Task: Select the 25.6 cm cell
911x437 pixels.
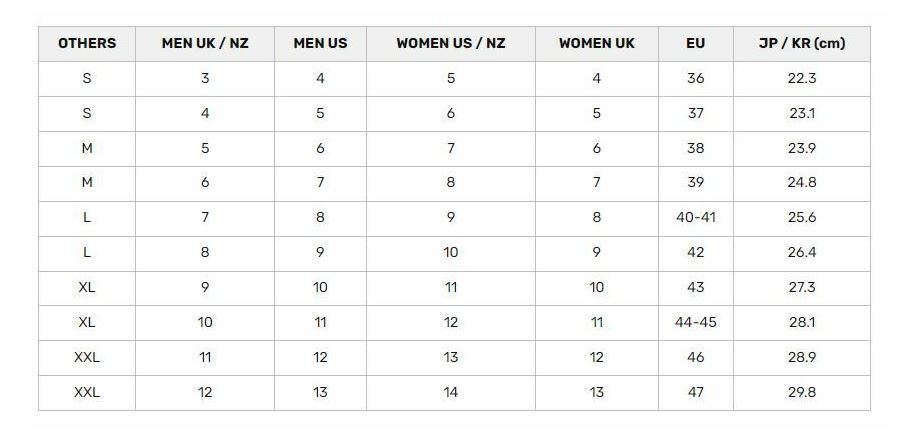Action: pos(802,218)
